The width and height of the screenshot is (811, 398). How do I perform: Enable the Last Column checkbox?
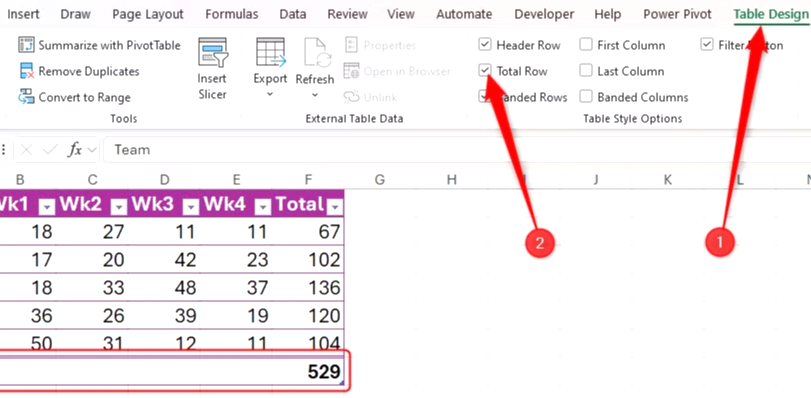pyautogui.click(x=585, y=71)
